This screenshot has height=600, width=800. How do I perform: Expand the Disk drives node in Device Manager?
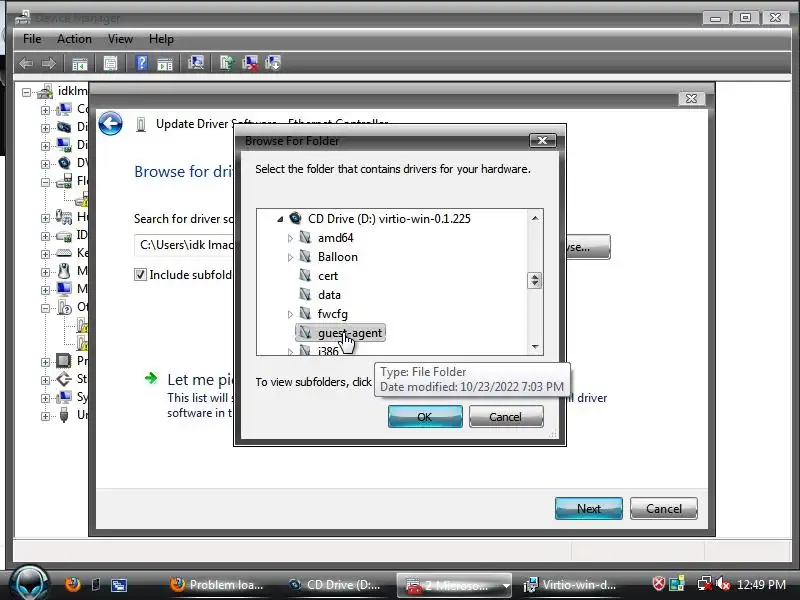pos(45,128)
